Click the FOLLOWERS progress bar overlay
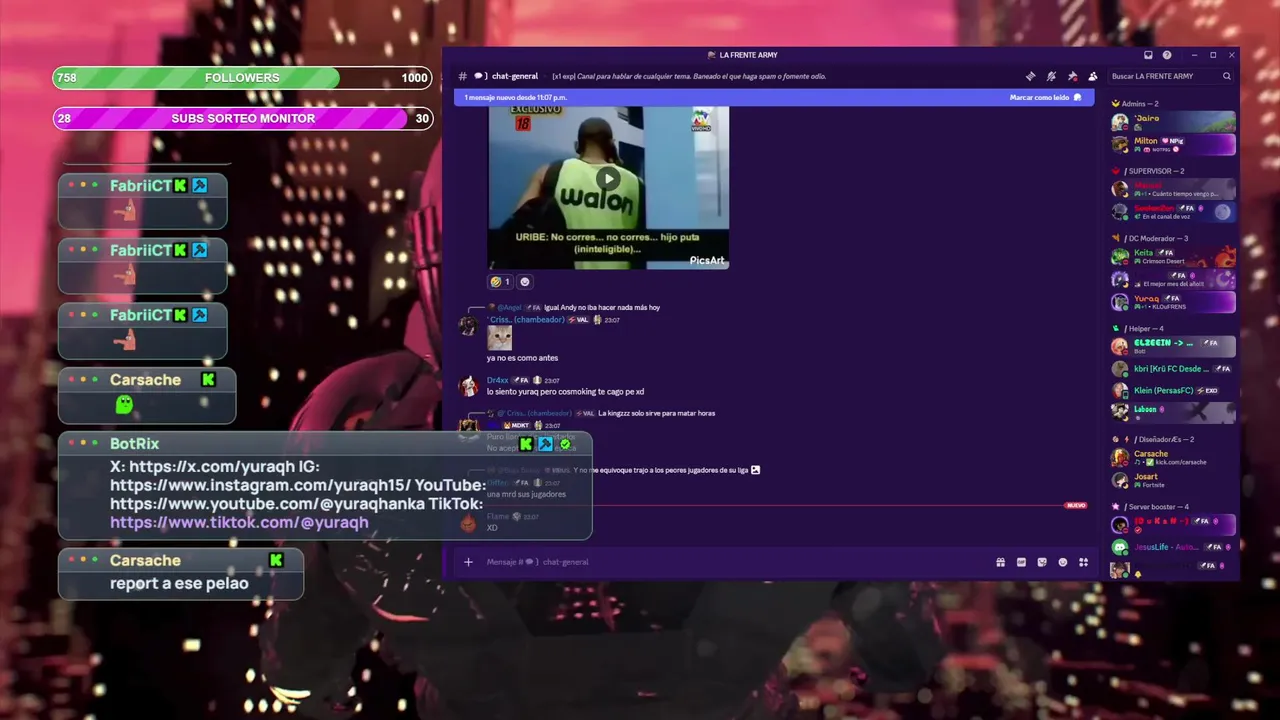1280x720 pixels. coord(242,78)
